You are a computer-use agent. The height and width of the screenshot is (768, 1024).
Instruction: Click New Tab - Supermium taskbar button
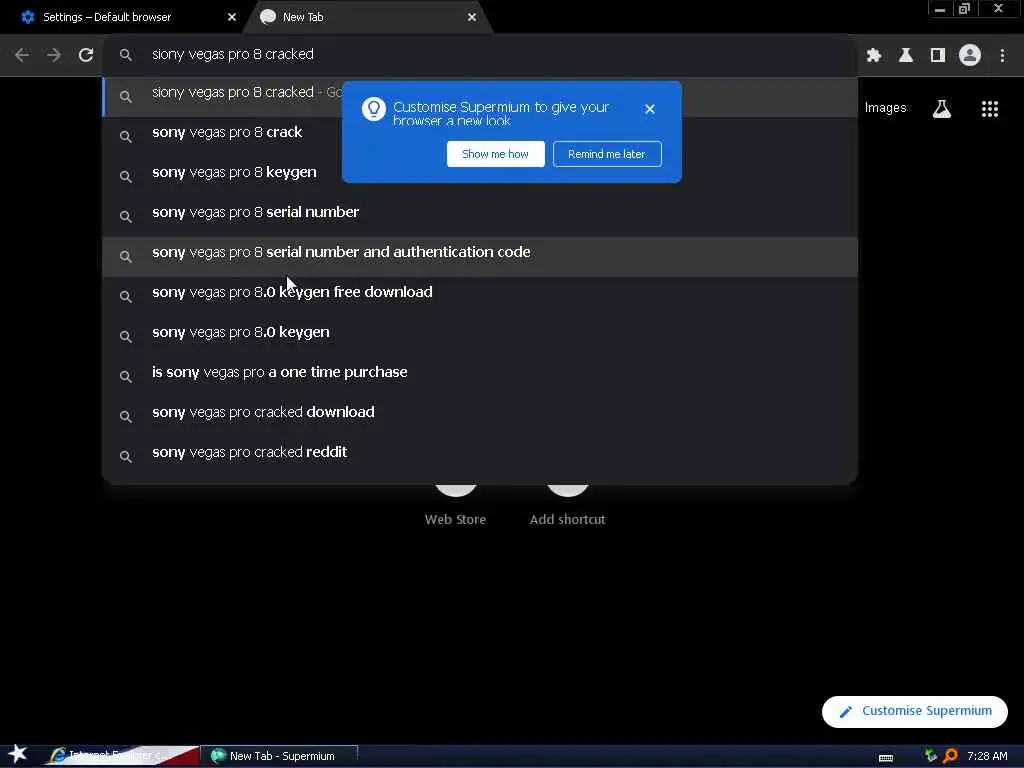click(x=279, y=756)
